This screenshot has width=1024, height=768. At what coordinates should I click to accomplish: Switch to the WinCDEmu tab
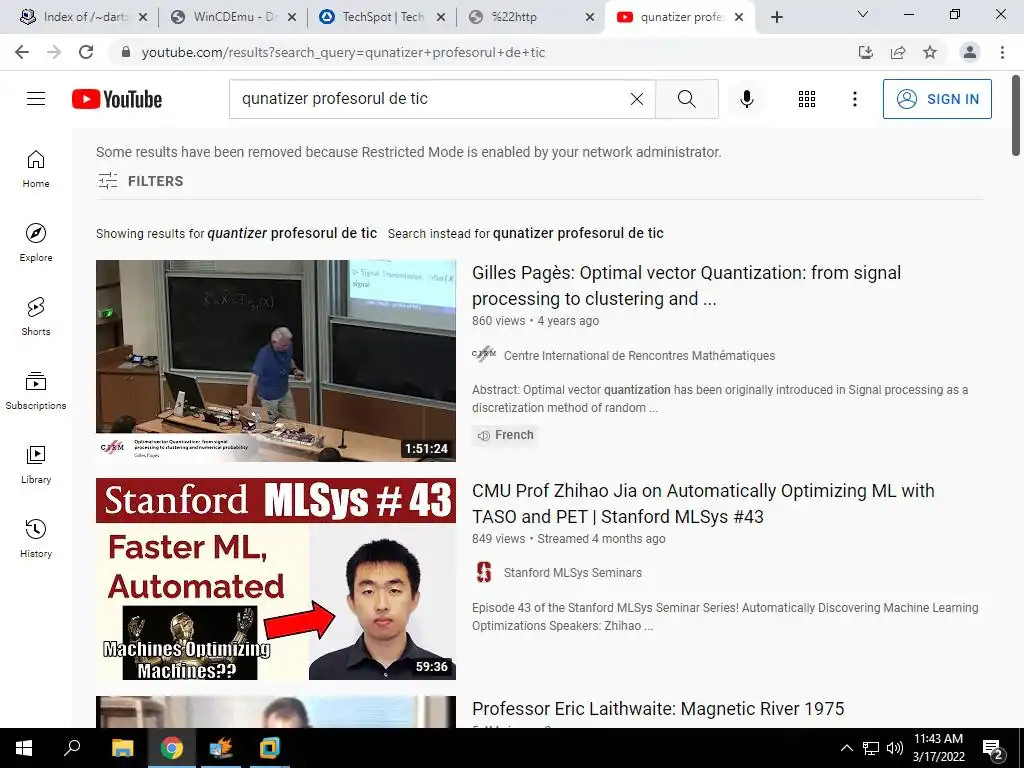tap(233, 17)
